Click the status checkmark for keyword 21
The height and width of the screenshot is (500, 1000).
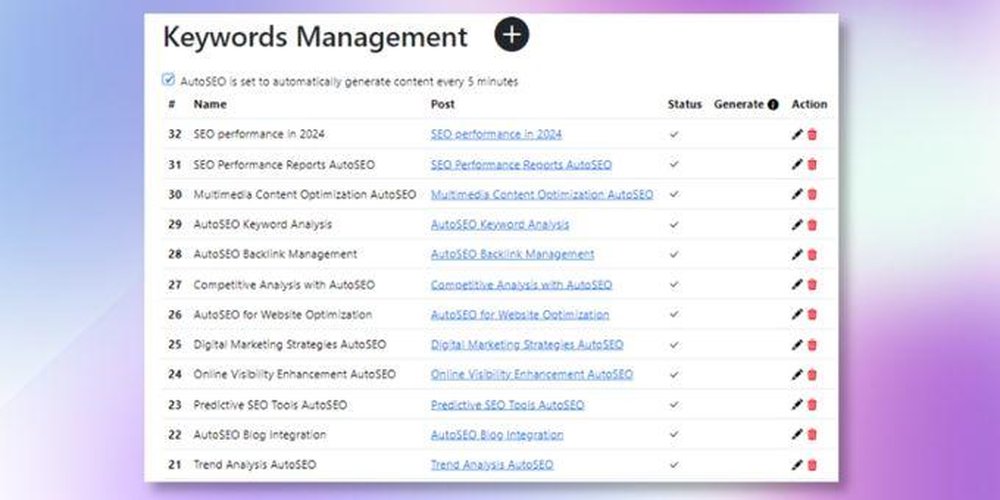click(x=674, y=465)
